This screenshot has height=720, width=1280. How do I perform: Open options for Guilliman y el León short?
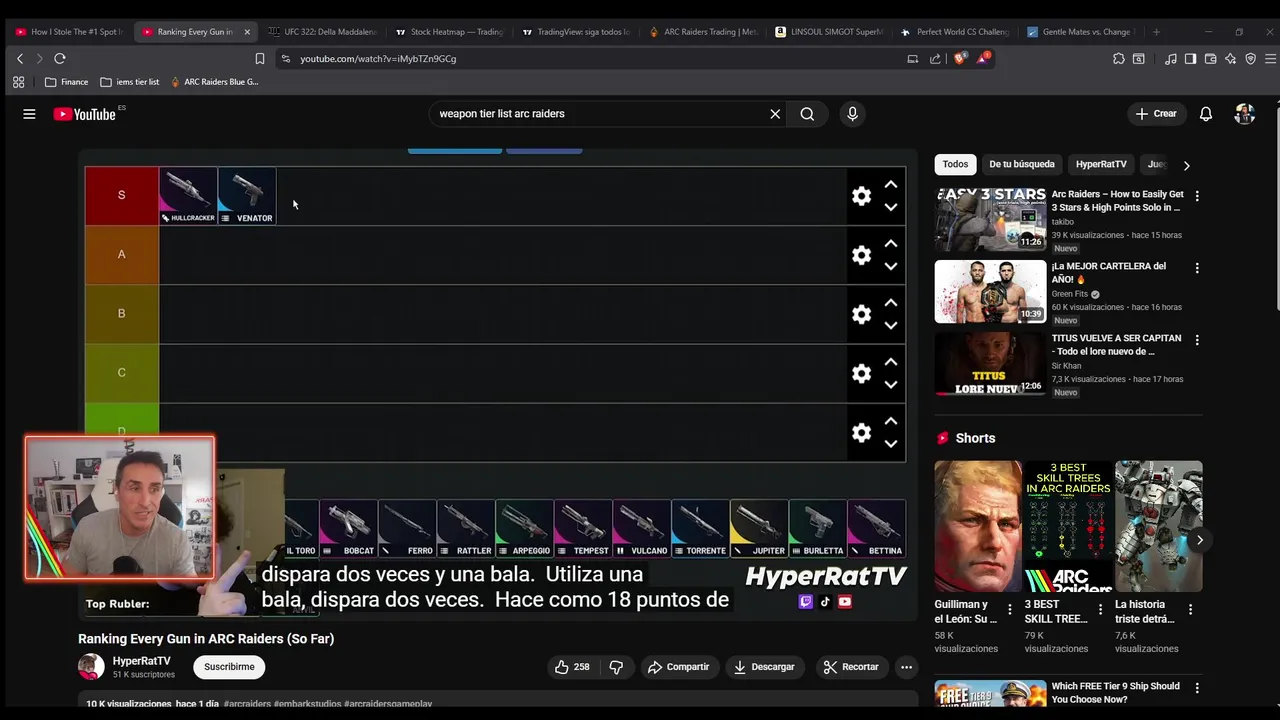pyautogui.click(x=1009, y=609)
